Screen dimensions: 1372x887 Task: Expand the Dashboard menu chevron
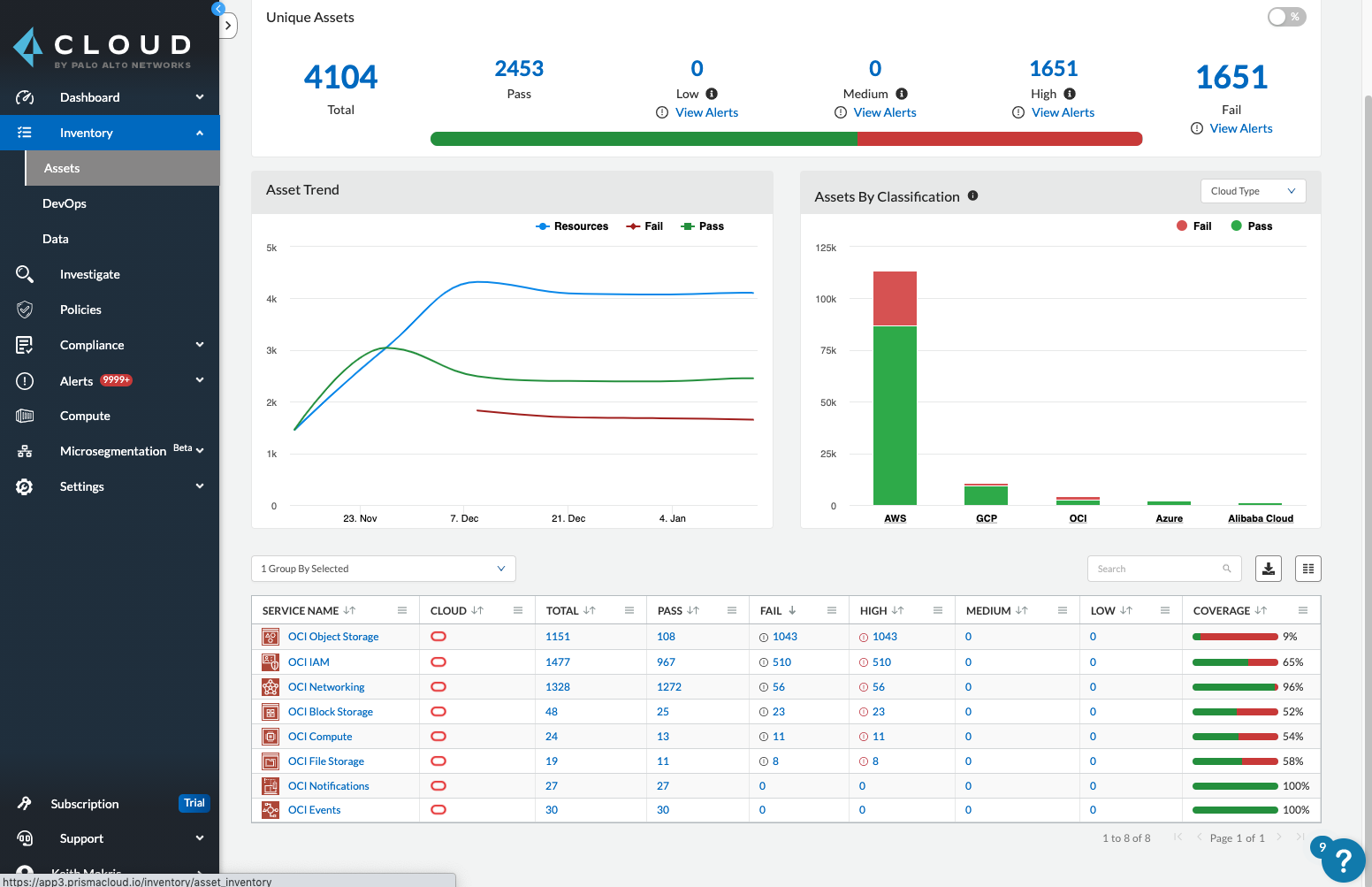pyautogui.click(x=200, y=97)
